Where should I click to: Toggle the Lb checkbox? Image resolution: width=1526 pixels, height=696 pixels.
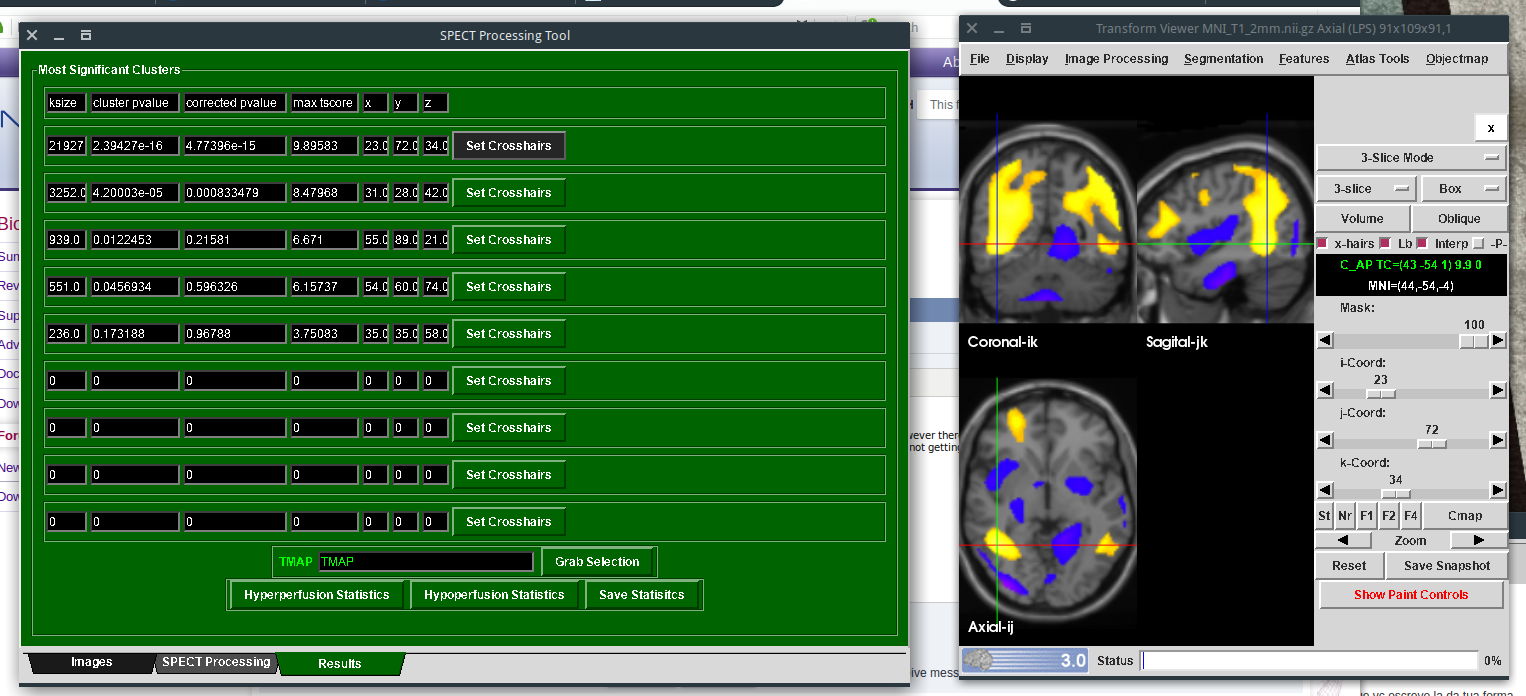coord(1386,244)
